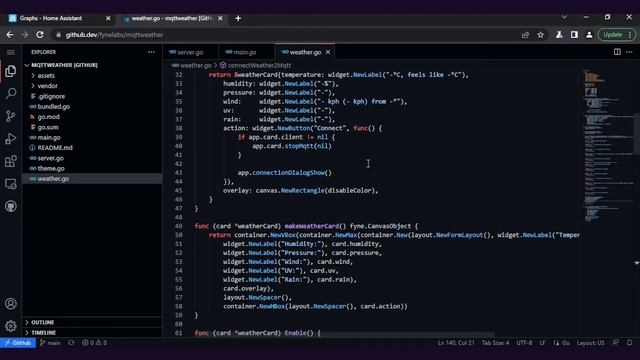Screen dimensions: 640x360
Task: Close the weather.go editor tab
Action: click(x=328, y=52)
